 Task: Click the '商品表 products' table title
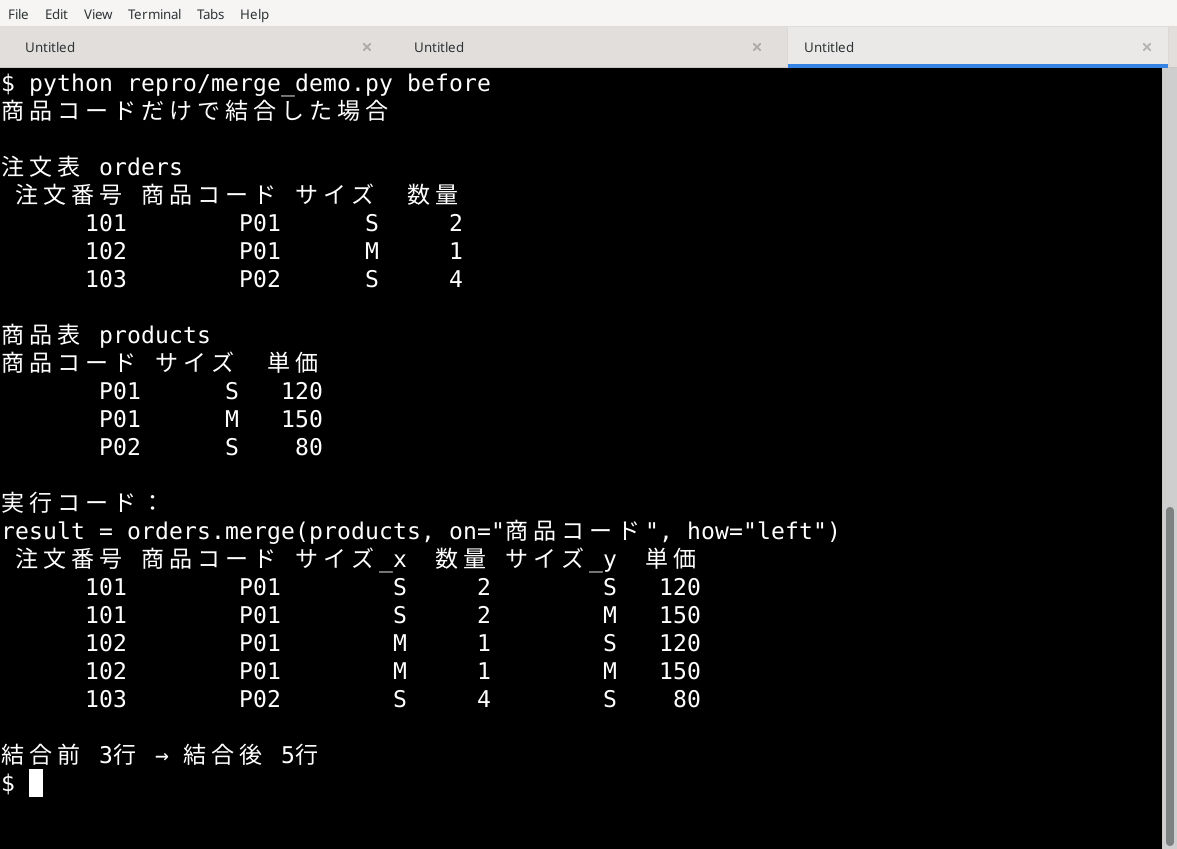[106, 335]
